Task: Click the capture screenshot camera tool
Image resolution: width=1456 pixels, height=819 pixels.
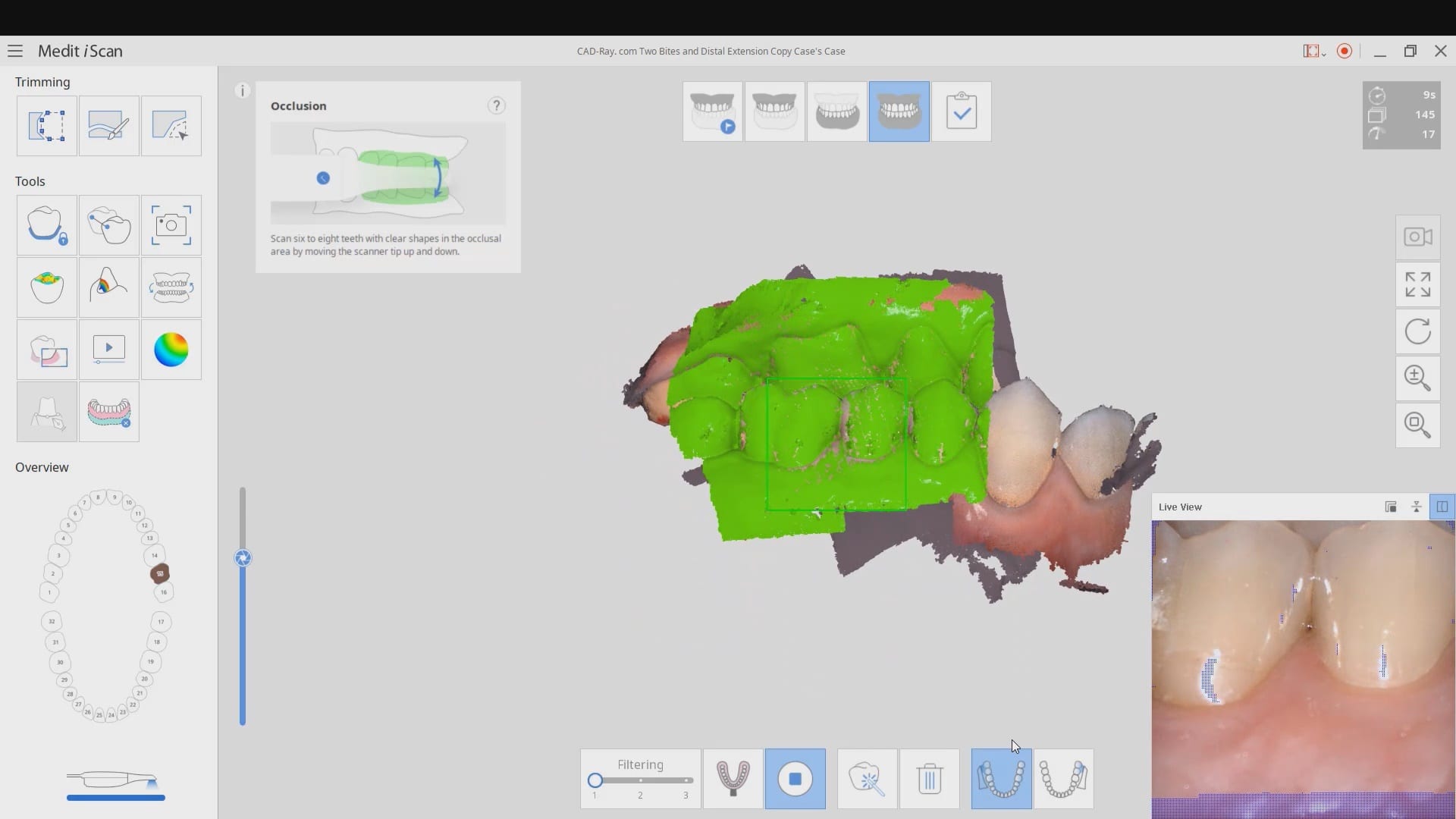Action: point(171,225)
